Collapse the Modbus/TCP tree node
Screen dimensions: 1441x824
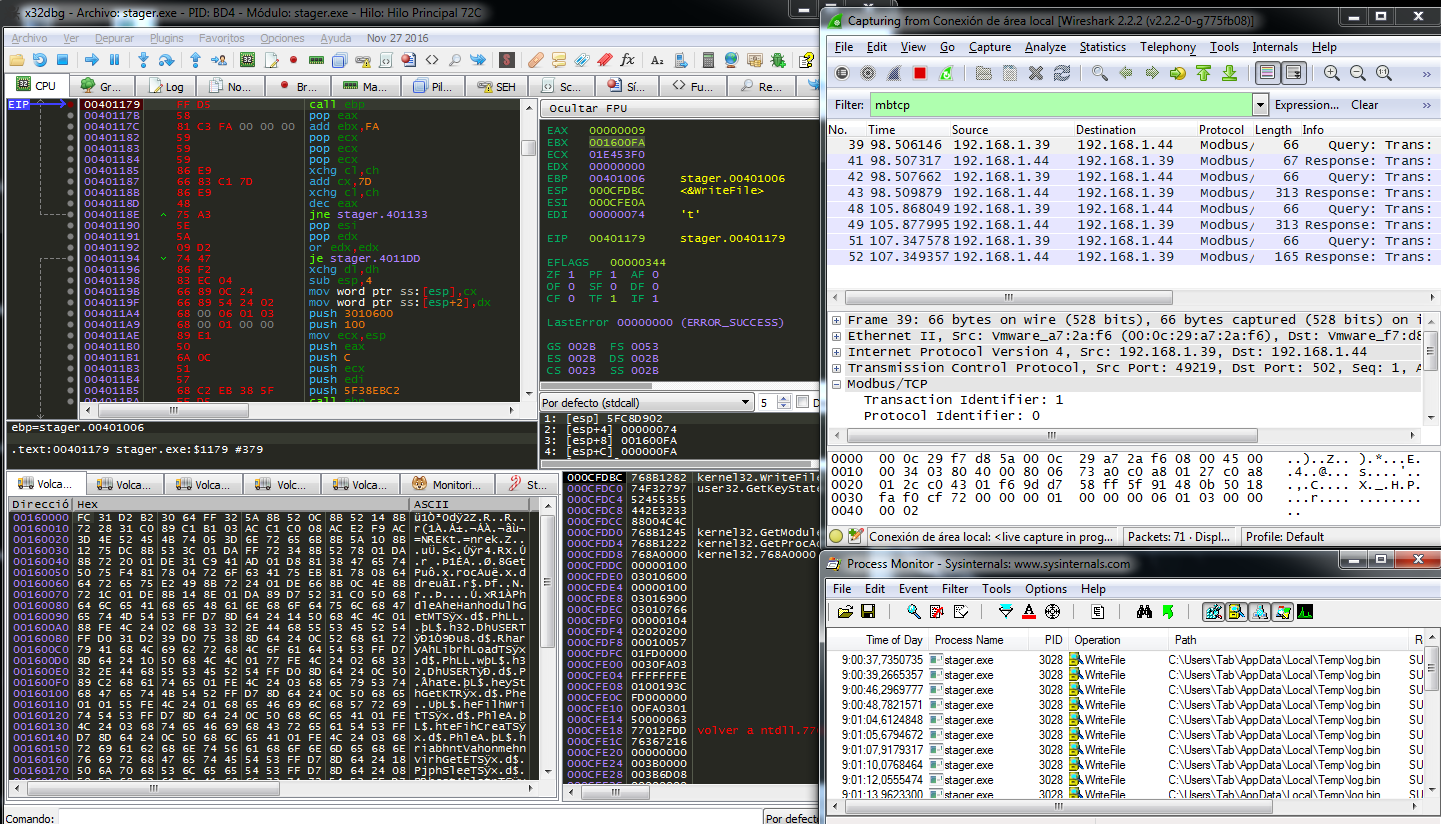point(838,383)
